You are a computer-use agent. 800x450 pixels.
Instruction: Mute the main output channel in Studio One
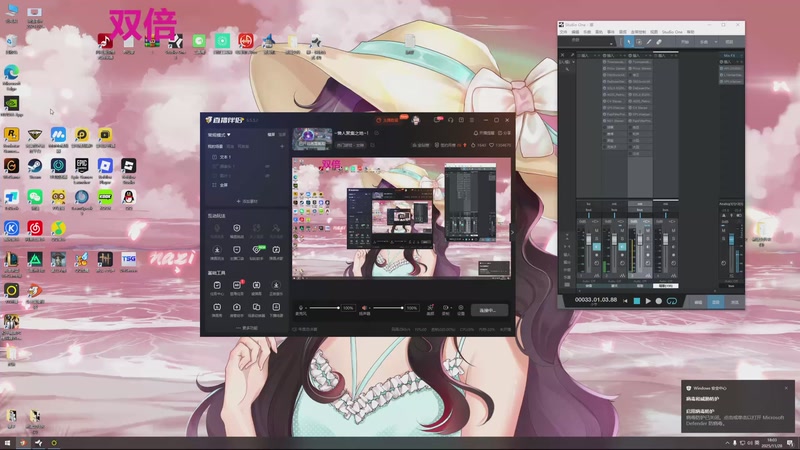(723, 231)
